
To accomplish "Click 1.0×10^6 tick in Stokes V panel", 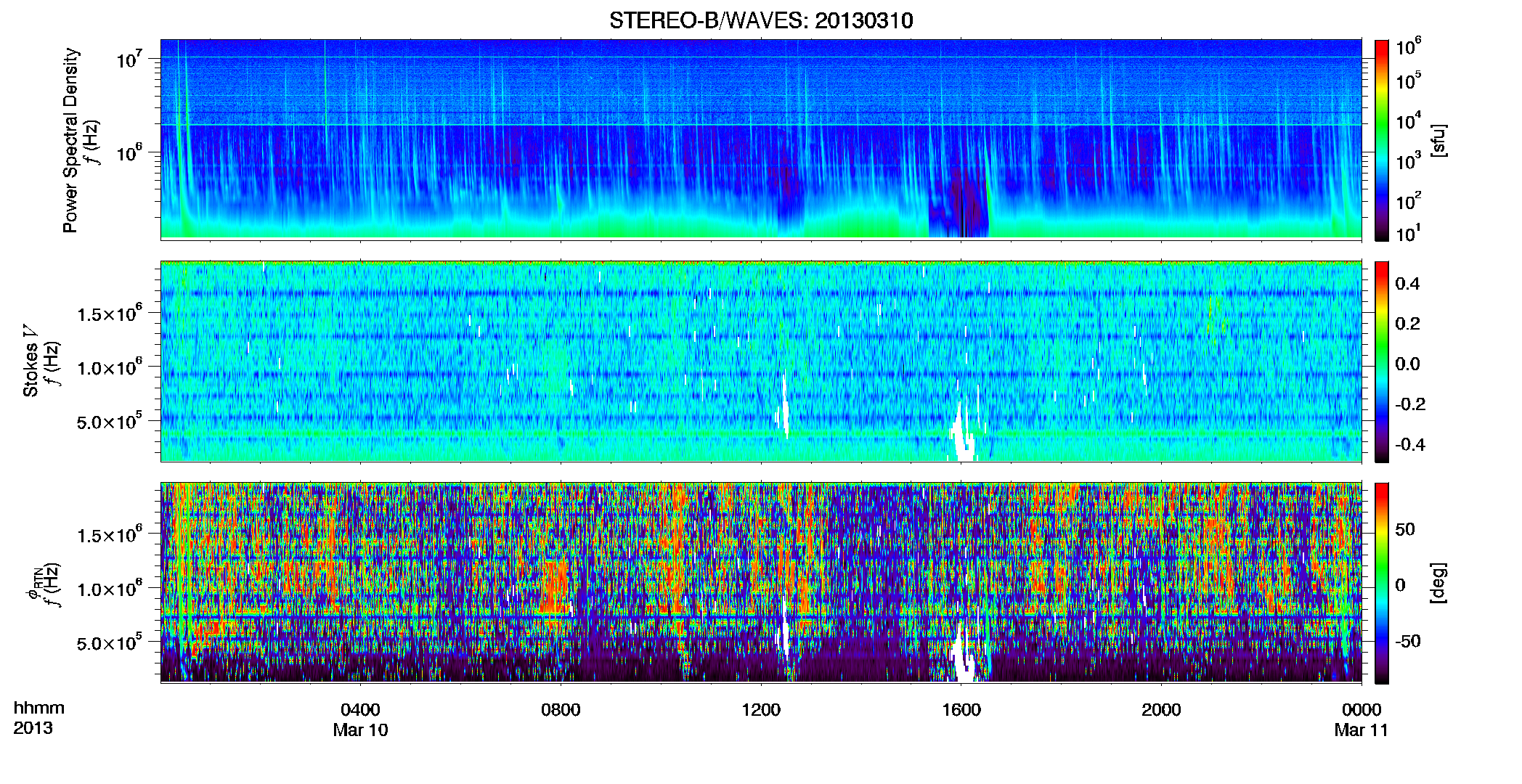I will coord(110,367).
